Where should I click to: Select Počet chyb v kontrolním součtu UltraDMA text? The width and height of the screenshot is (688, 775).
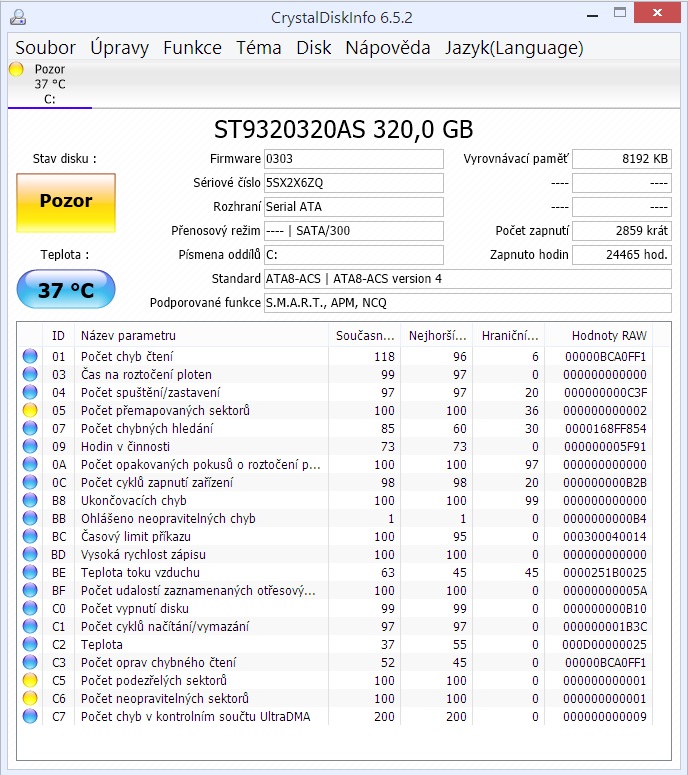(195, 717)
